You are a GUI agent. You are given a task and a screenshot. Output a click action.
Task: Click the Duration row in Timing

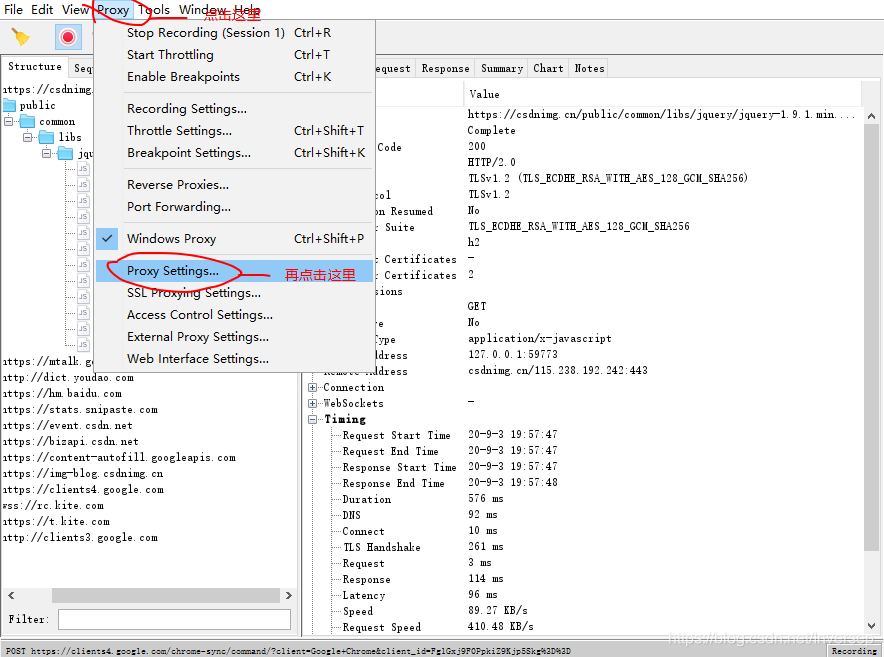[x=366, y=499]
